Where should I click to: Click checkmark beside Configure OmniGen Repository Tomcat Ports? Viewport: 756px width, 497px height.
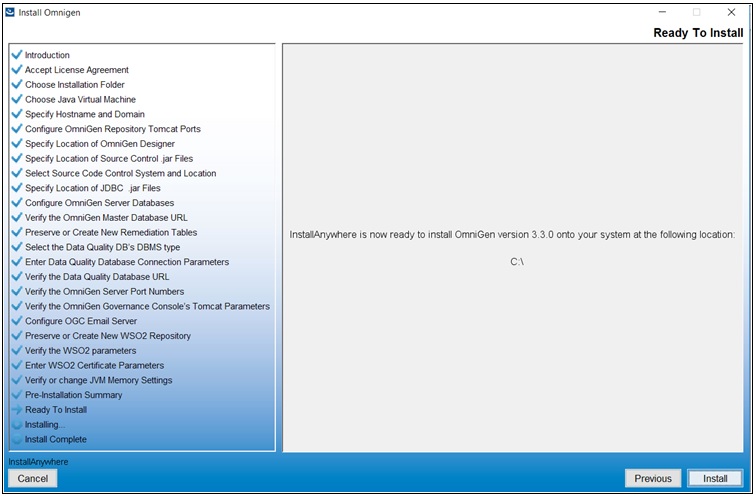pos(17,129)
